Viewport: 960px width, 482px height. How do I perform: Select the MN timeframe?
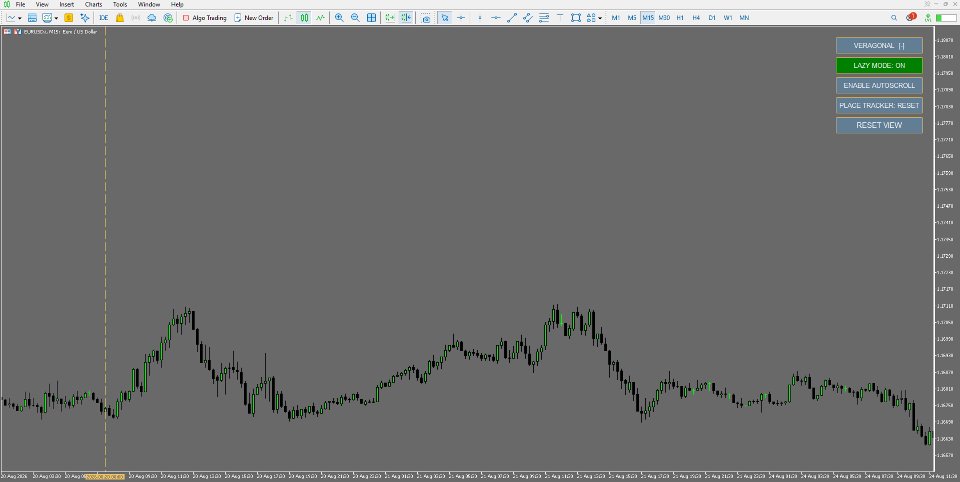click(x=744, y=18)
